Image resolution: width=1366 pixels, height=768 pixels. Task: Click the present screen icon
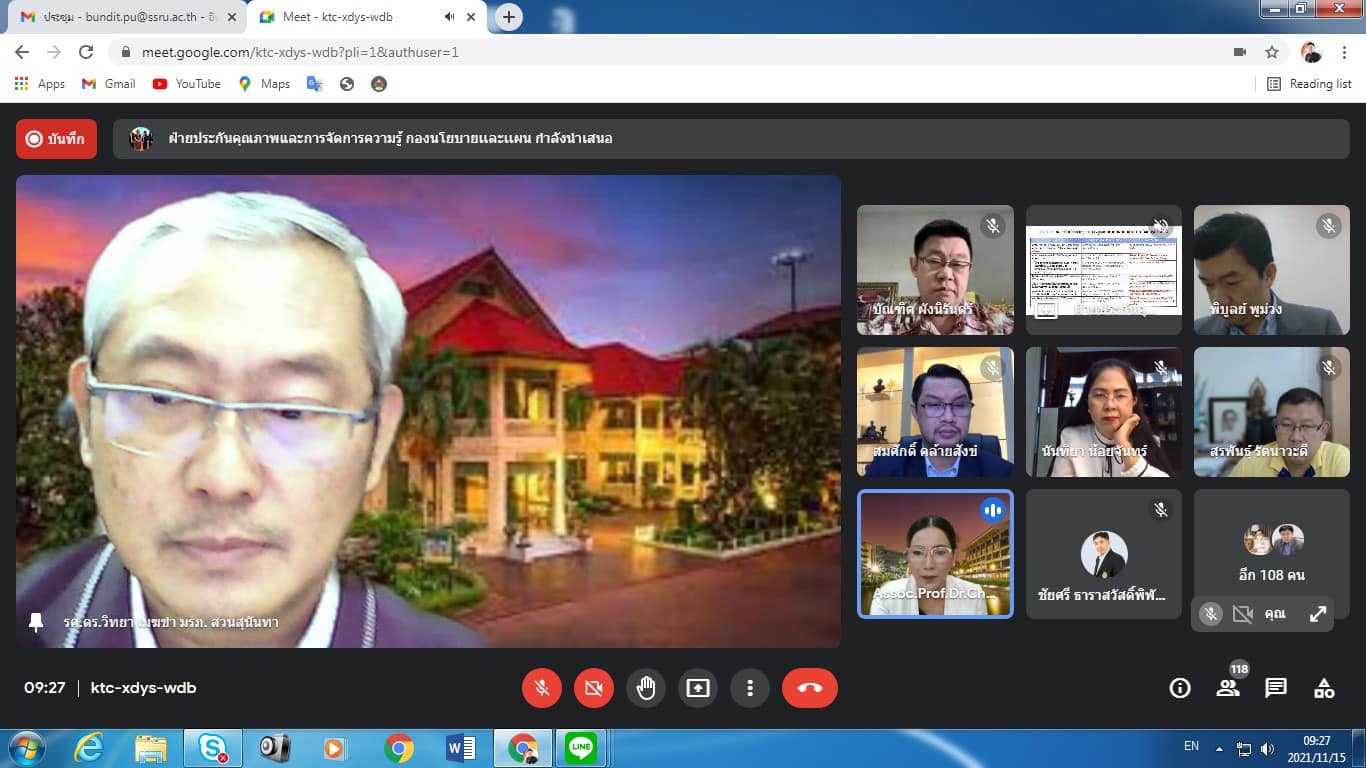[x=698, y=688]
